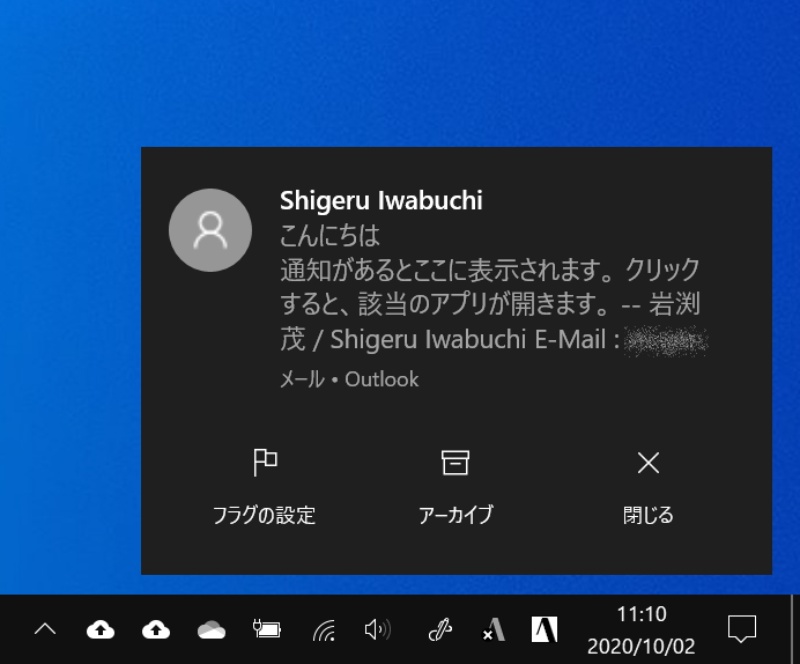Open the Wi-Fi network tray icon
This screenshot has height=664, width=800.
(x=323, y=630)
